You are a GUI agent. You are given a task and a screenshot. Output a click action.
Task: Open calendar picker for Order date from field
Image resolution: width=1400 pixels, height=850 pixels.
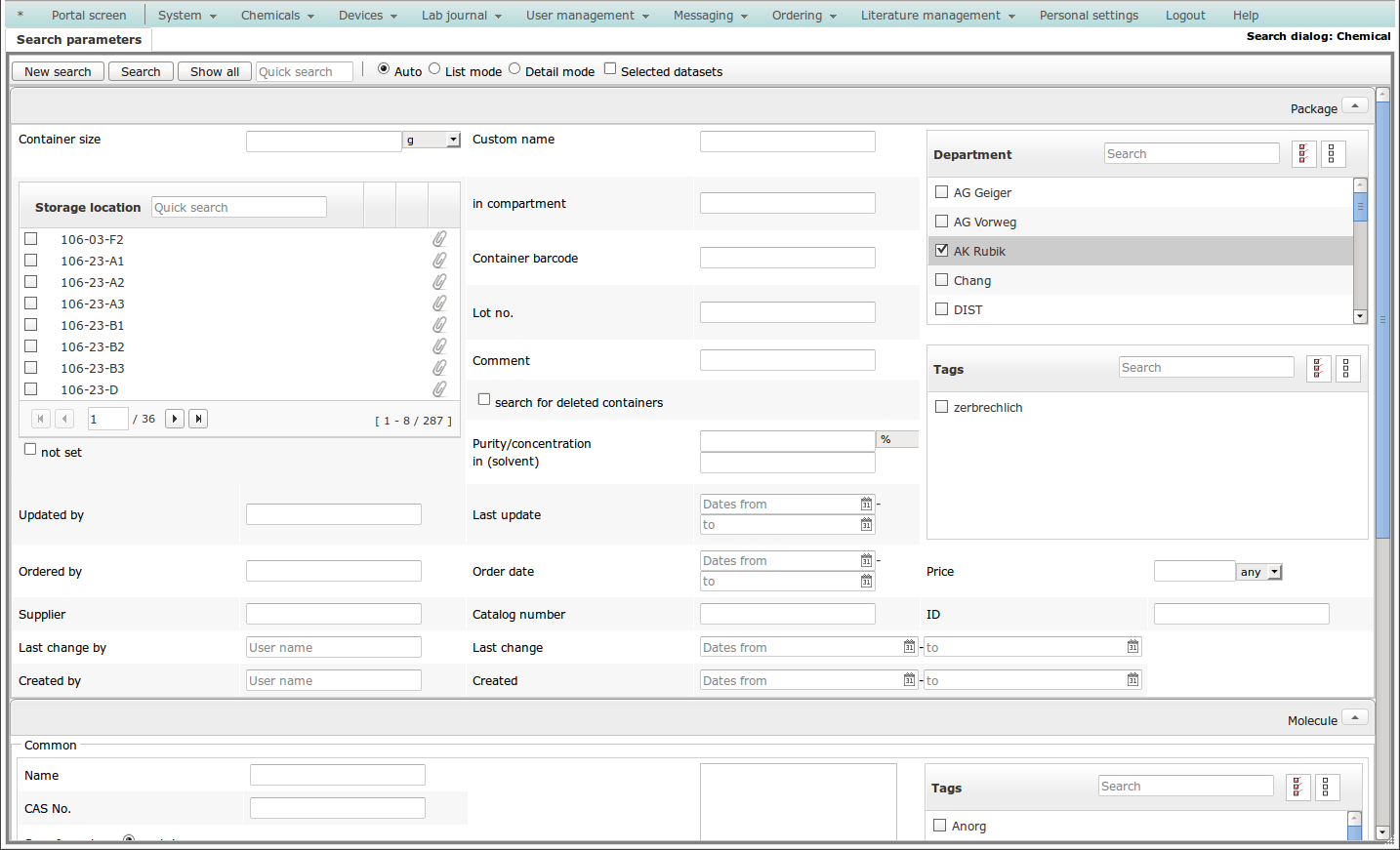tap(866, 561)
